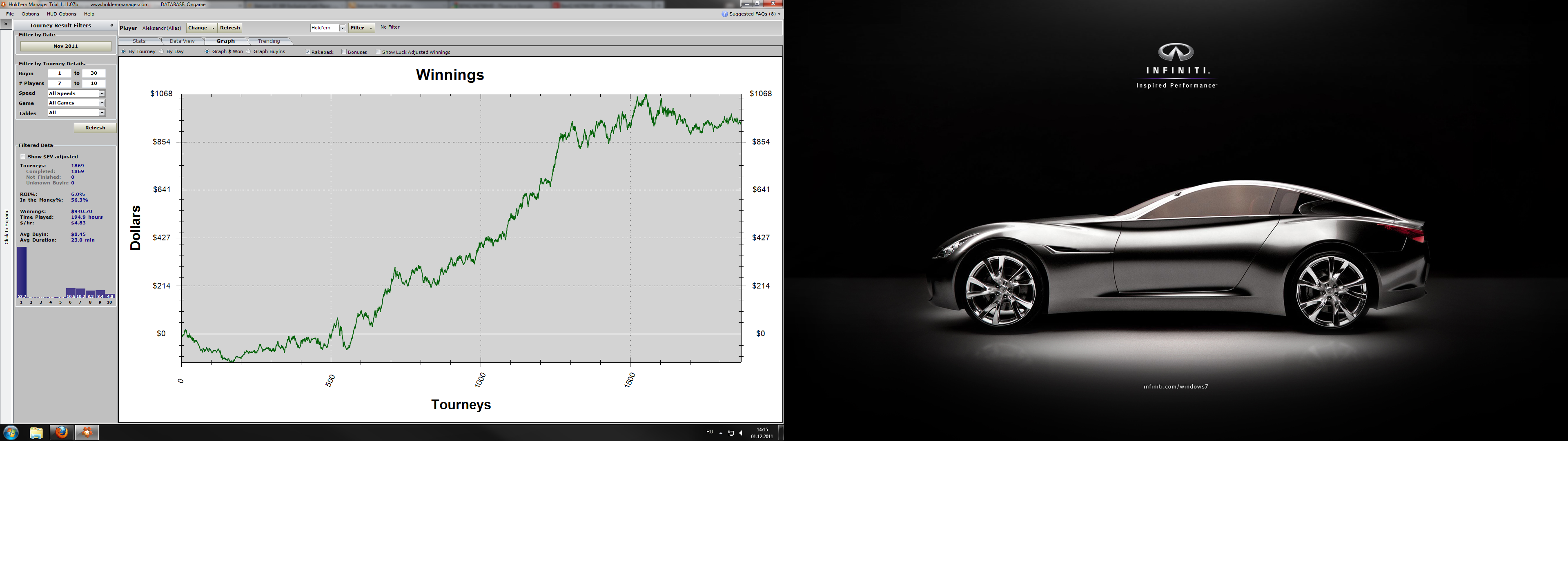This screenshot has height=577, width=1568.
Task: Click the maximum Buyin field showing 30
Action: (94, 73)
